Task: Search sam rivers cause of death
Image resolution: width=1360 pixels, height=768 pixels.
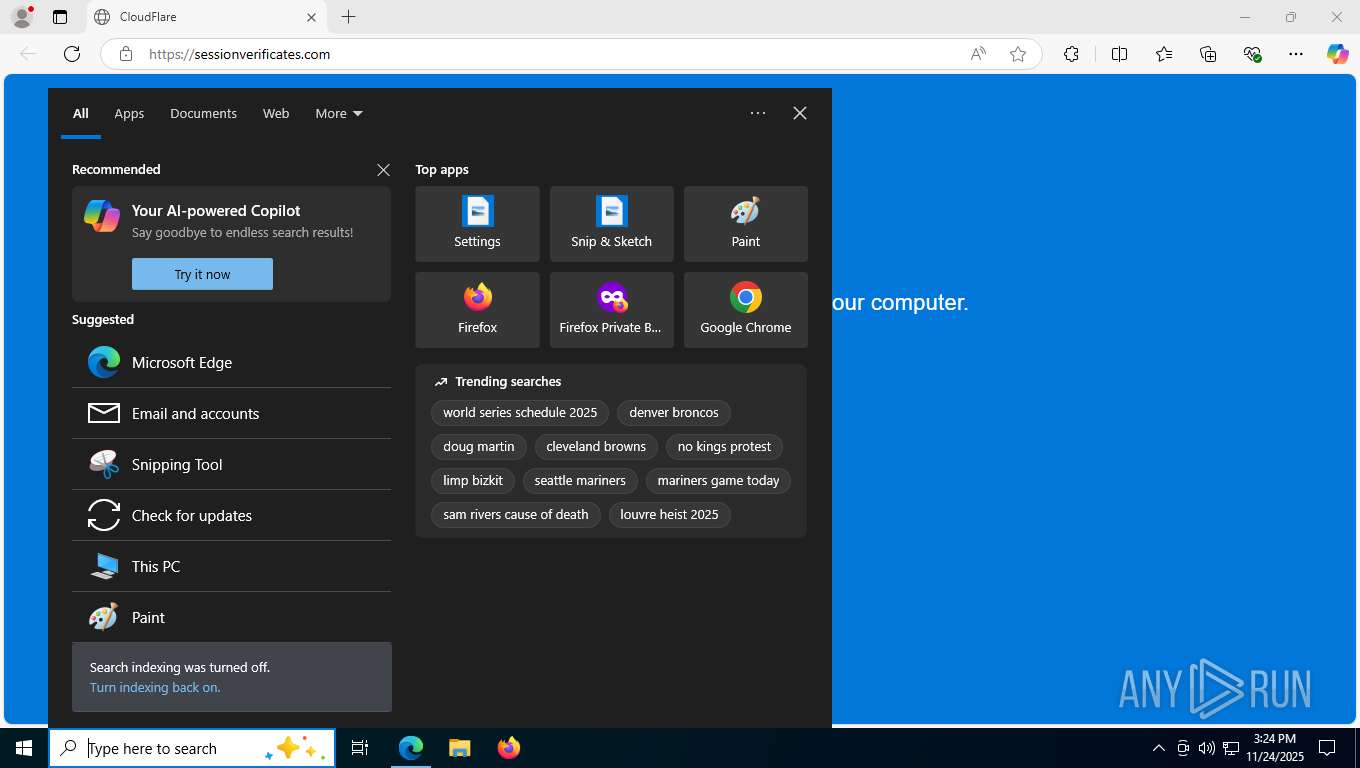Action: point(516,514)
